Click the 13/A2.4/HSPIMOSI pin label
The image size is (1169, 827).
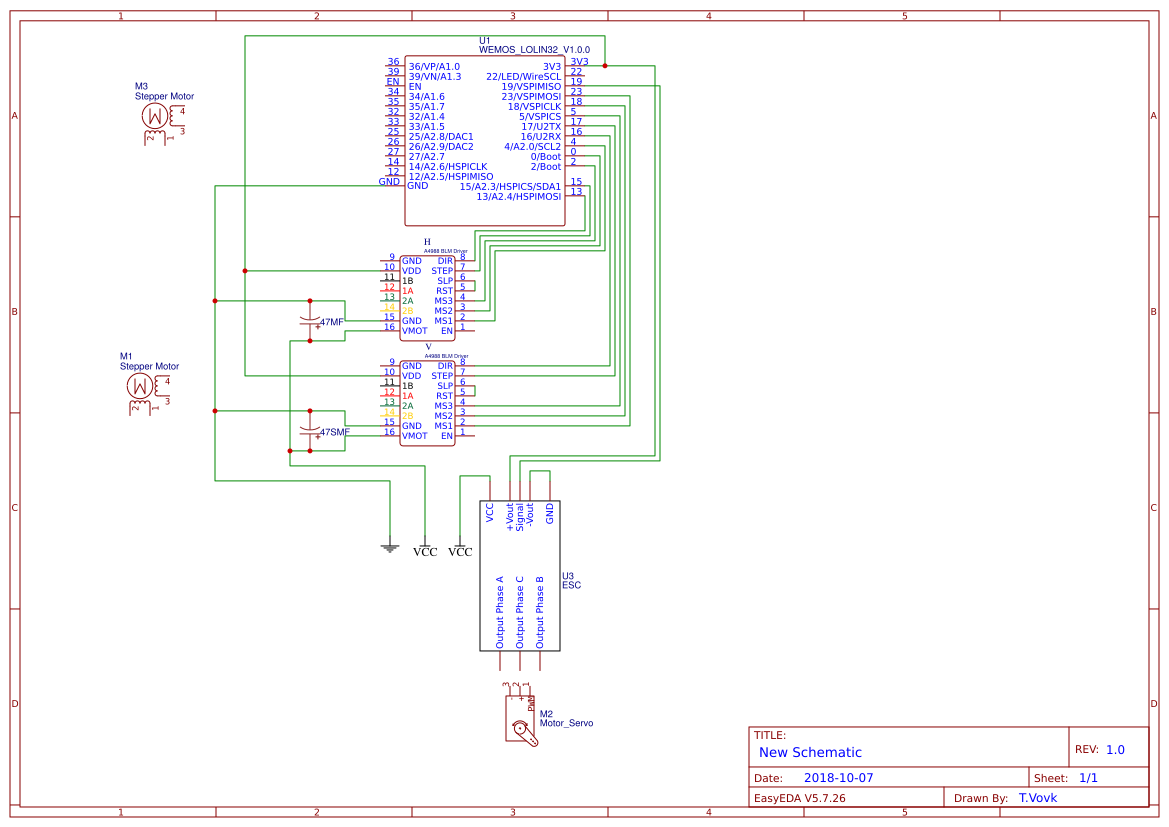pyautogui.click(x=519, y=197)
